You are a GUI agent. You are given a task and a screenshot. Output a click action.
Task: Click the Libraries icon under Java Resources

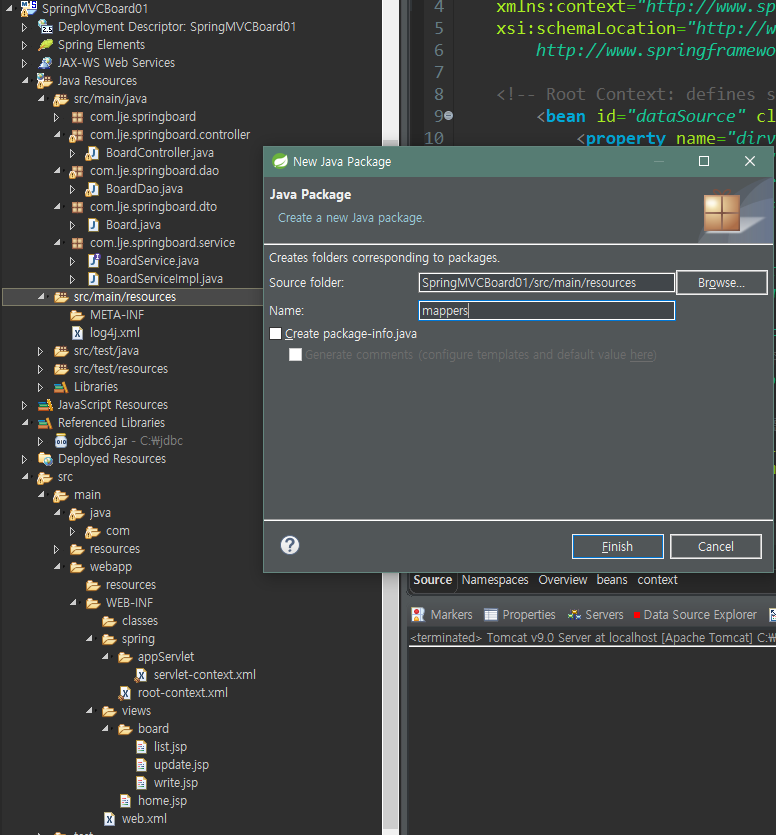point(61,387)
